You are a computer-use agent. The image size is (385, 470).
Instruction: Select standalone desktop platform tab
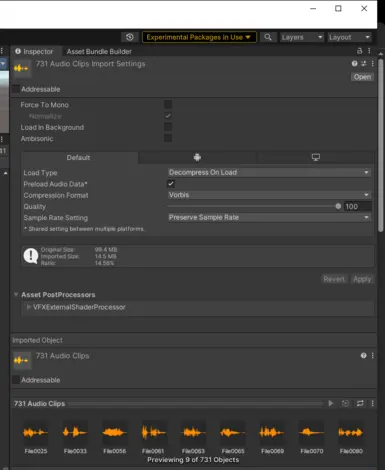pyautogui.click(x=315, y=157)
